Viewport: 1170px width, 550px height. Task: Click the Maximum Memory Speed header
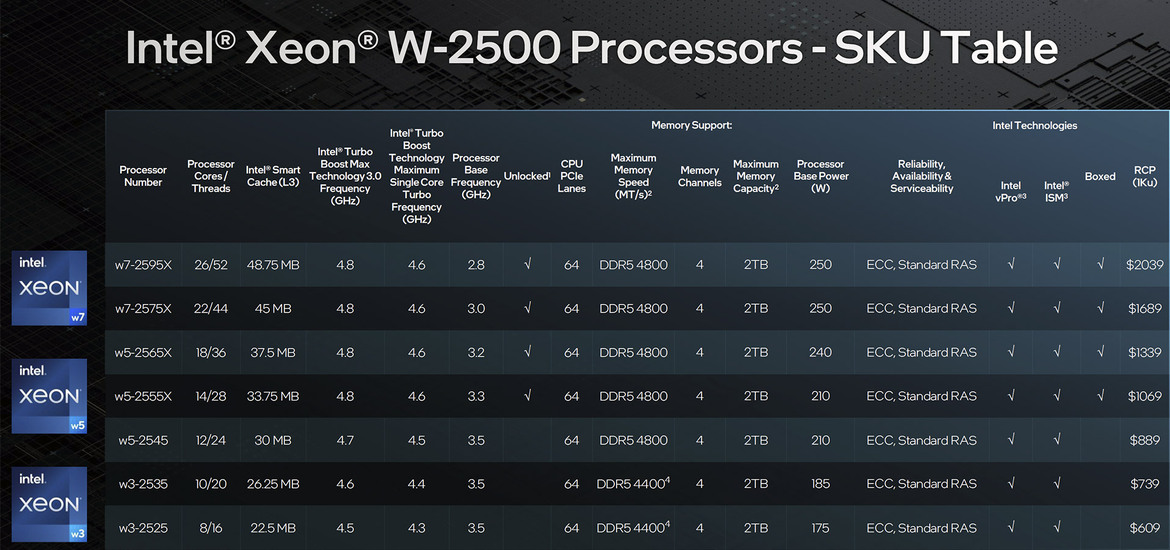click(634, 176)
